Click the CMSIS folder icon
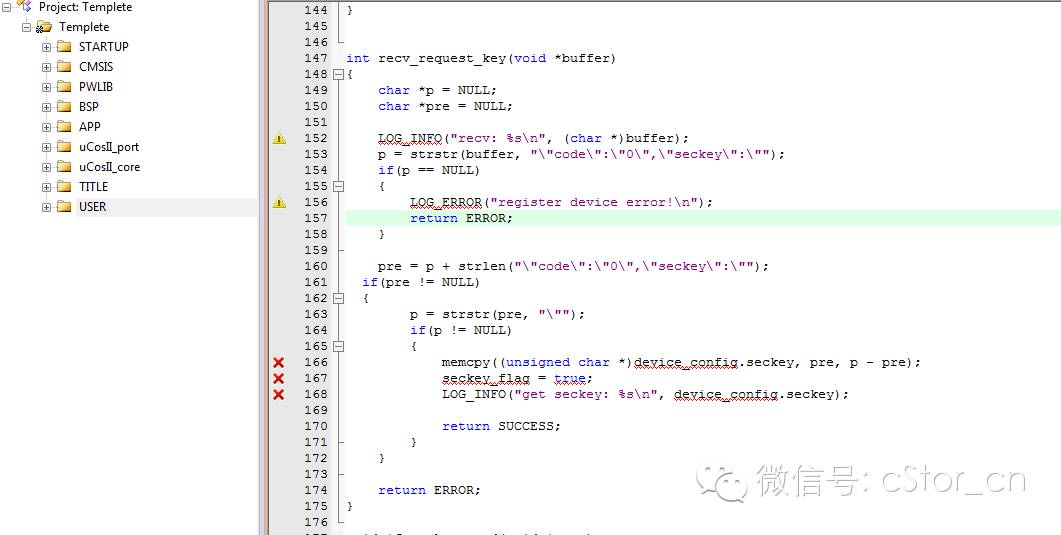Image resolution: width=1061 pixels, height=535 pixels. coord(64,66)
